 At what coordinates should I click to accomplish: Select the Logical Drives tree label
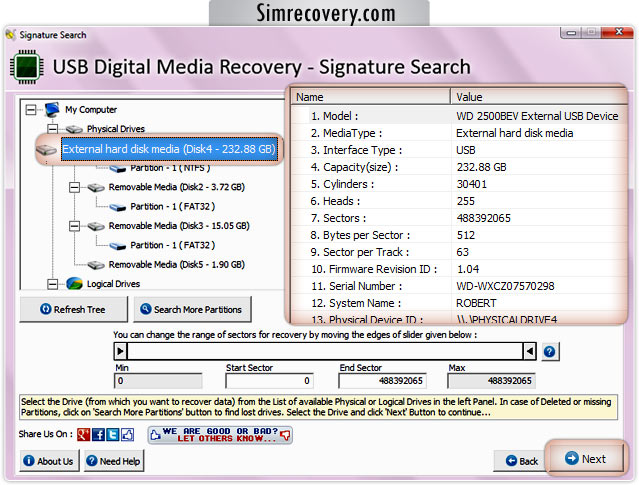click(113, 284)
